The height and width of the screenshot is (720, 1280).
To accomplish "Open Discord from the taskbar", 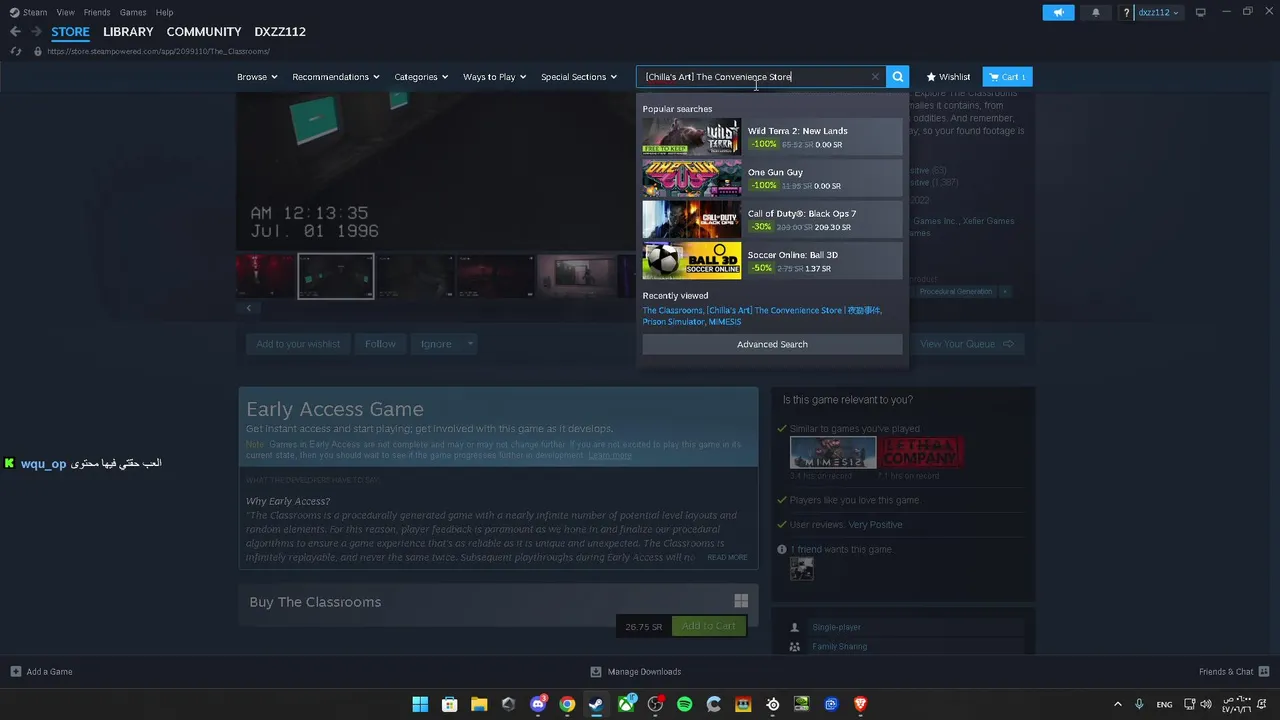I will [x=538, y=704].
